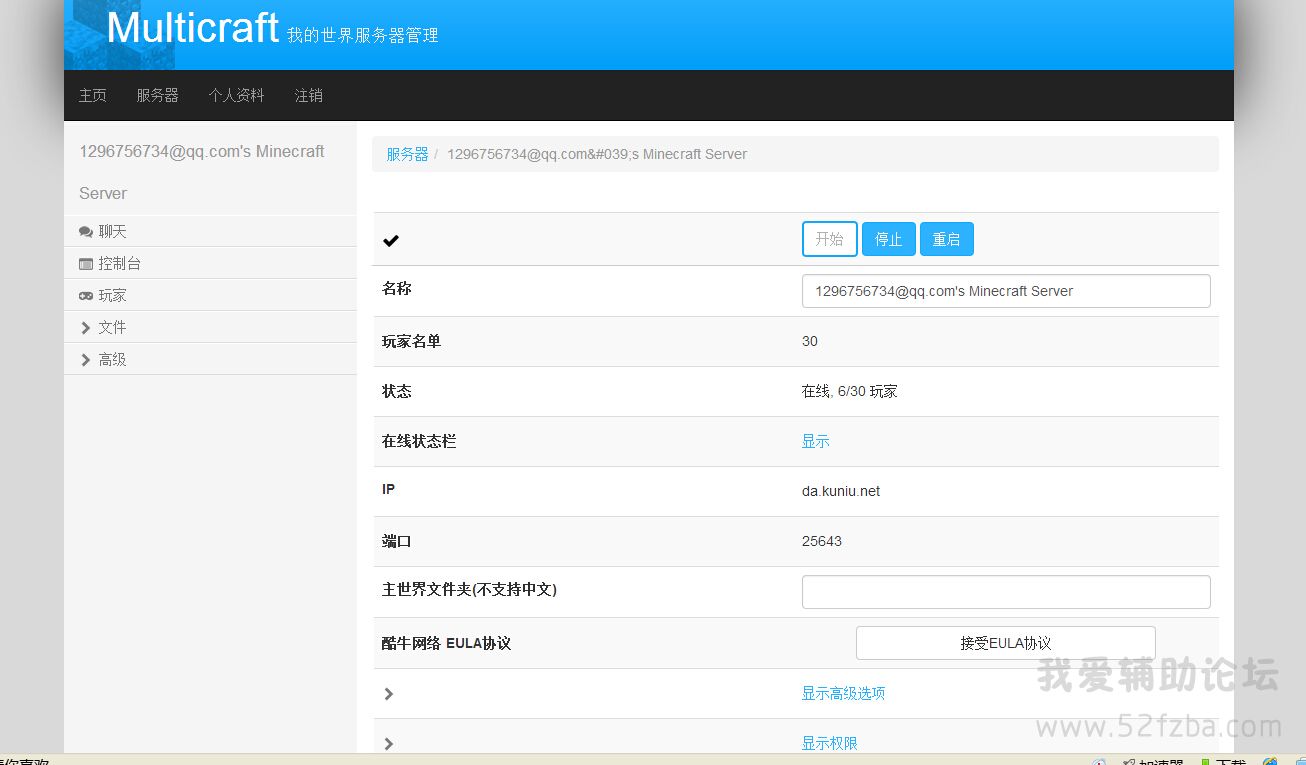Click the server title in the sidebar
Viewport: 1306px width, 765px height.
tap(202, 172)
